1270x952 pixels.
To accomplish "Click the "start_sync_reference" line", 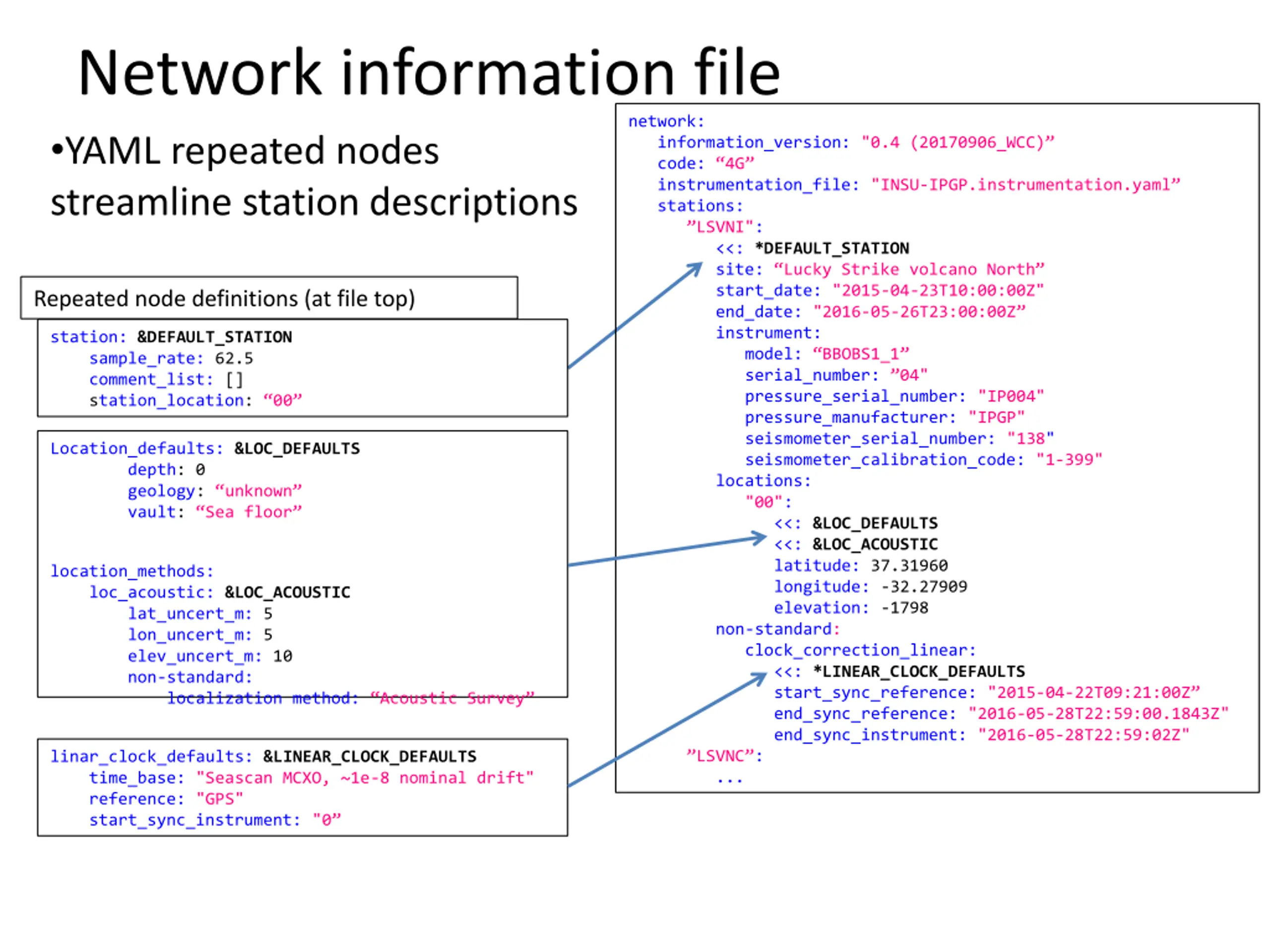I will coord(988,693).
